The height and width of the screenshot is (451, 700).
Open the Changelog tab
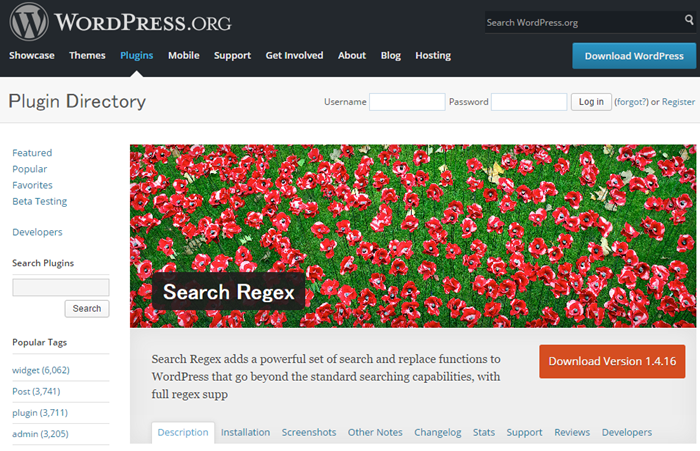coord(438,432)
